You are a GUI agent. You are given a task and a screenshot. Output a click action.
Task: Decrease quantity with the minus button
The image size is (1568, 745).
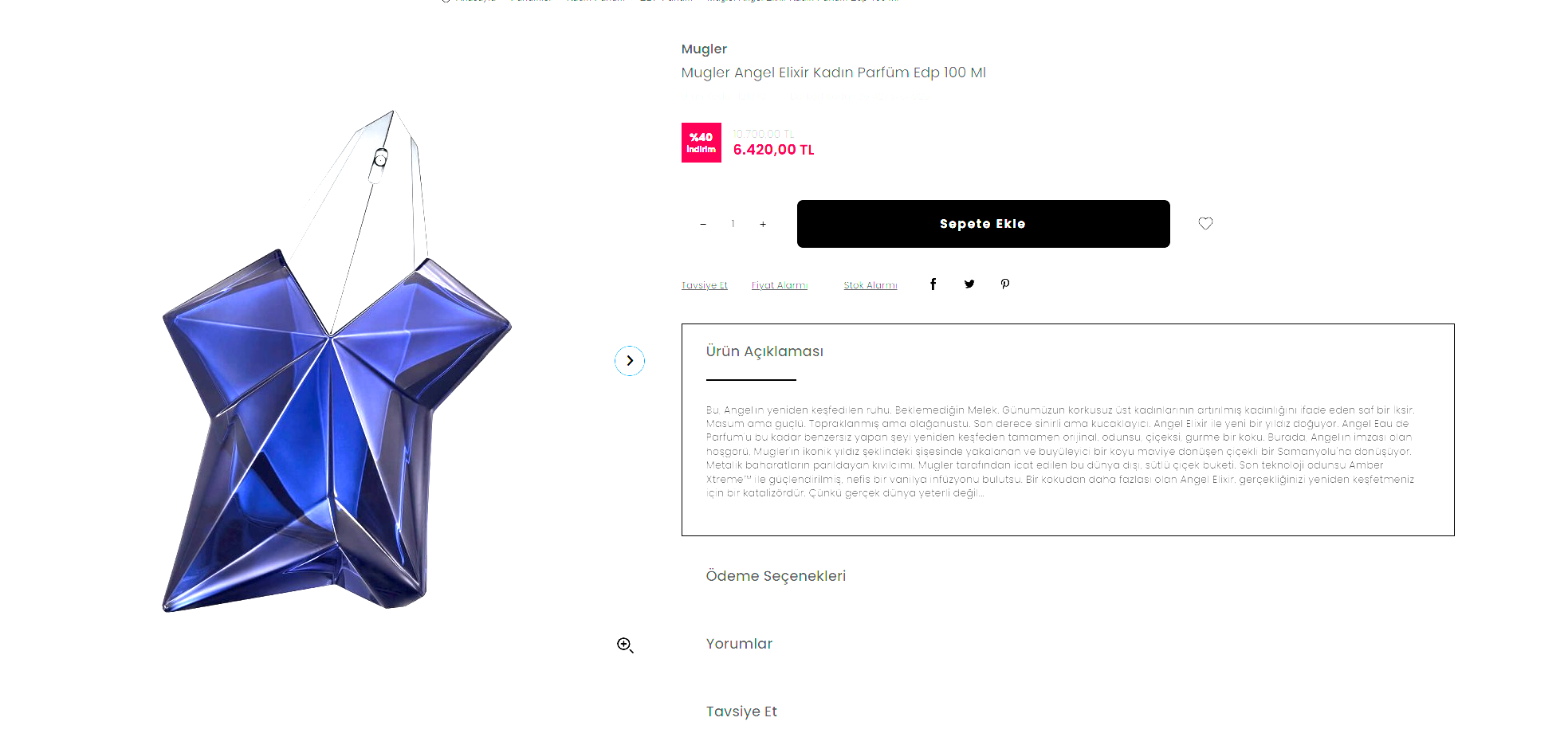(x=703, y=225)
